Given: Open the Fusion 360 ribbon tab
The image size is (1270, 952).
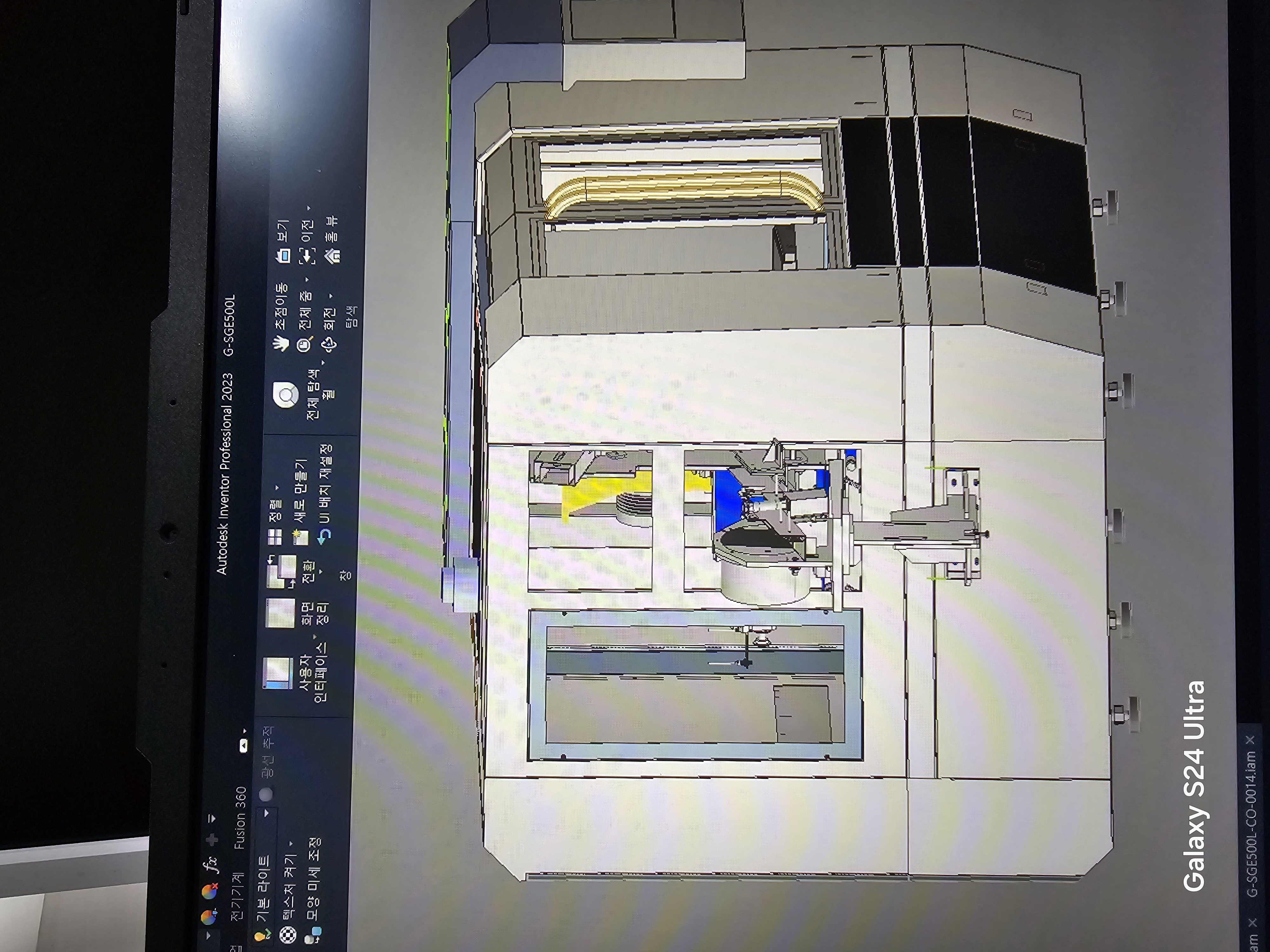Looking at the screenshot, I should click(x=240, y=818).
